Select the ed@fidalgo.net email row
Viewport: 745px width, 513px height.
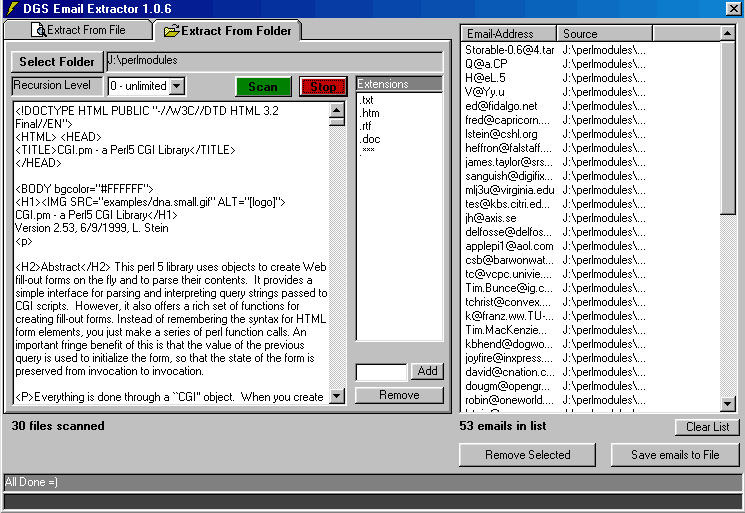coord(501,106)
